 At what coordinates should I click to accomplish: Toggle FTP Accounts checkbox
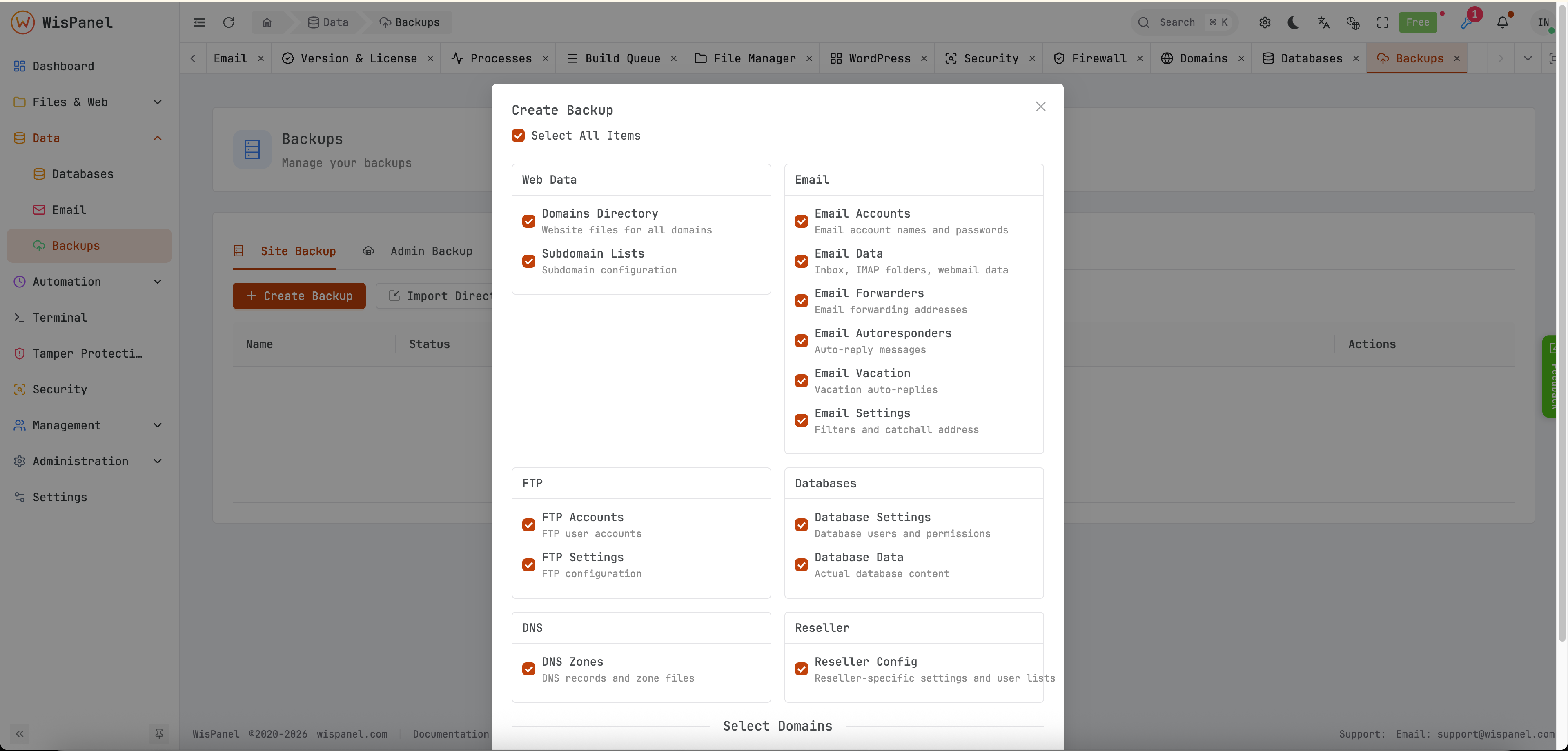[528, 525]
